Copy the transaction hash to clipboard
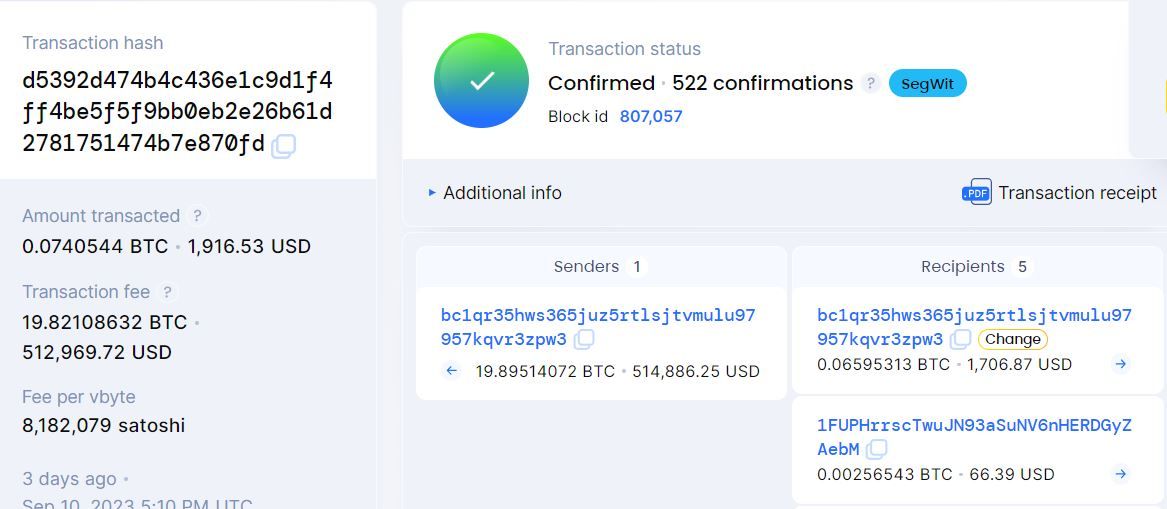The height and width of the screenshot is (509, 1167). coord(284,146)
